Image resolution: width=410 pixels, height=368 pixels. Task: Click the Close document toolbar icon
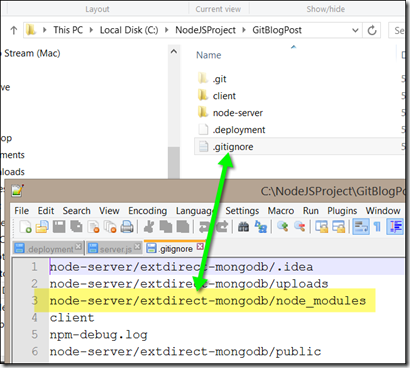[x=93, y=227]
